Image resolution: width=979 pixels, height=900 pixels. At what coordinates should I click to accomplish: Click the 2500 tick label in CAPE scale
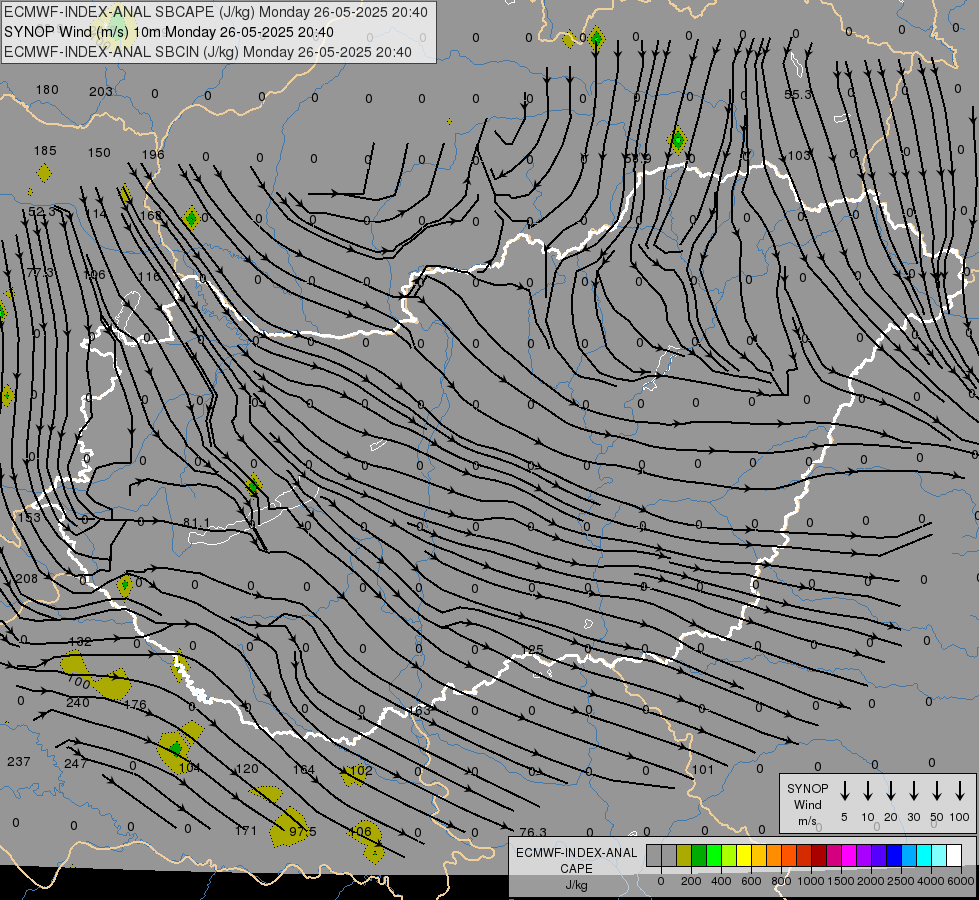point(900,881)
